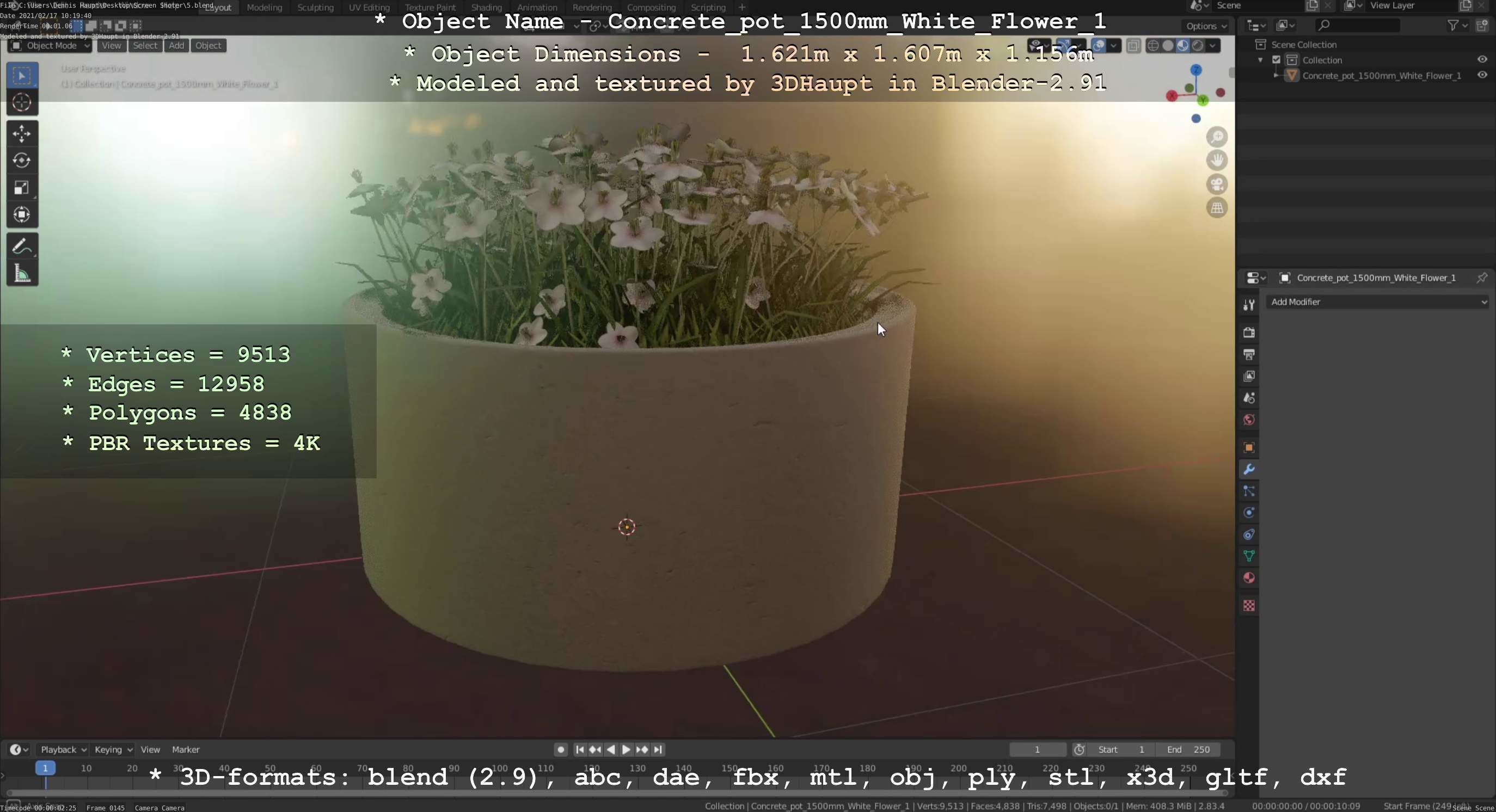Switch to the Animation workspace tab
The height and width of the screenshot is (812, 1496).
tap(537, 8)
